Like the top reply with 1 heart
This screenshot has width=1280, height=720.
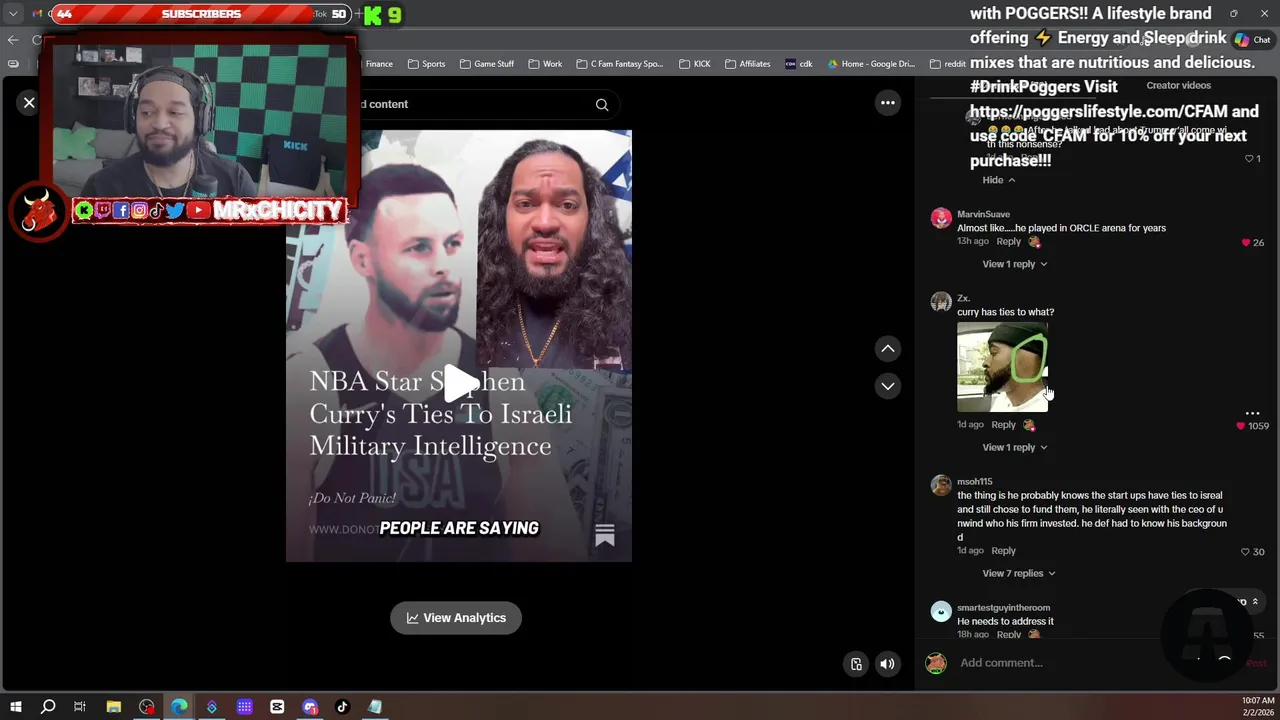coord(1249,159)
